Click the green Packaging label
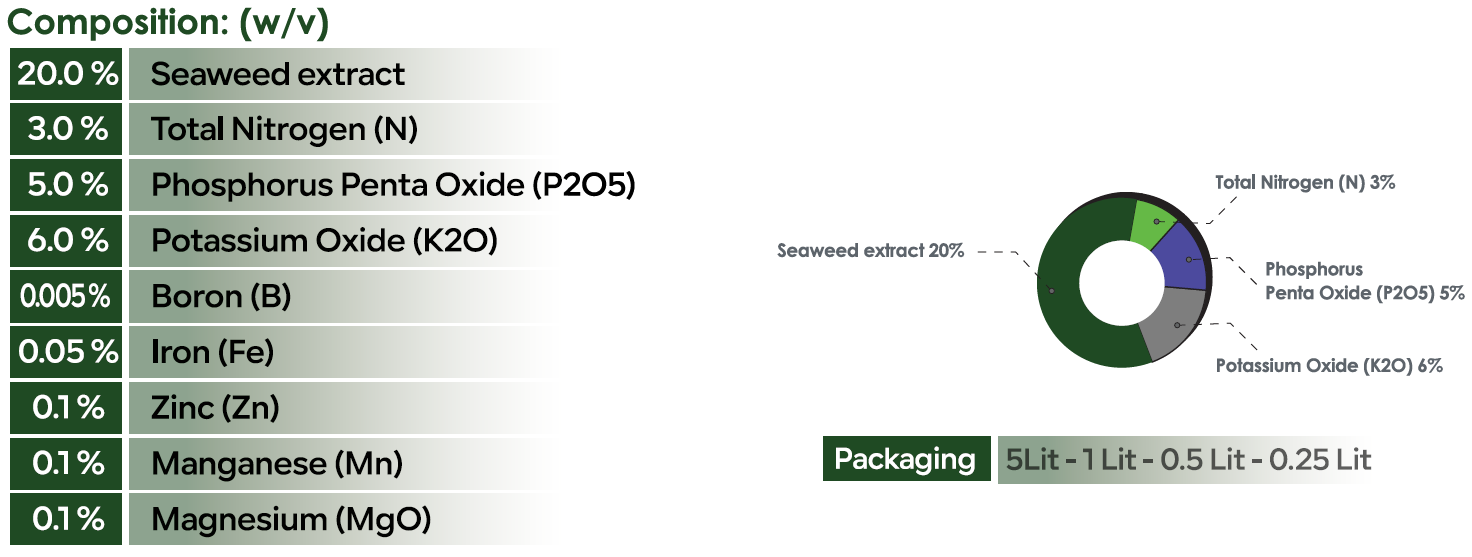This screenshot has height=557, width=1472. tap(905, 460)
